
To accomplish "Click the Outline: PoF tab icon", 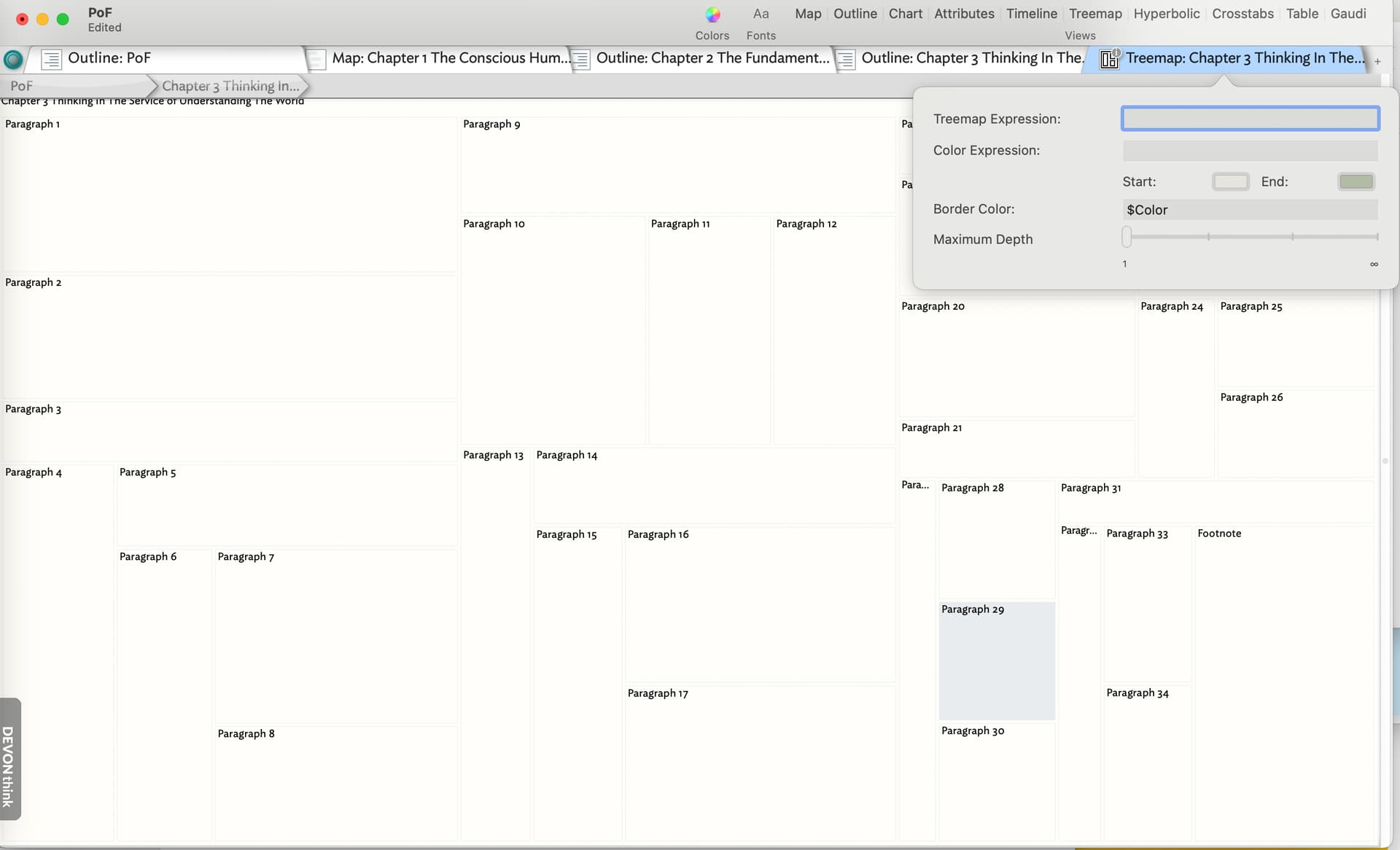I will click(51, 59).
